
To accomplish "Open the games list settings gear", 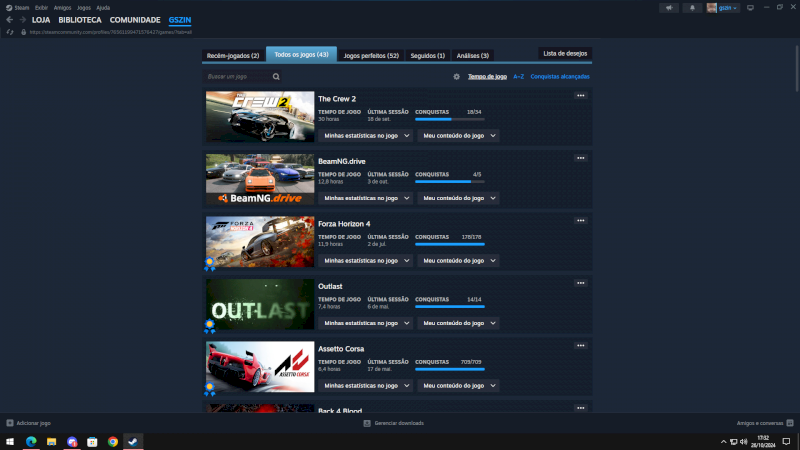I will (x=456, y=76).
